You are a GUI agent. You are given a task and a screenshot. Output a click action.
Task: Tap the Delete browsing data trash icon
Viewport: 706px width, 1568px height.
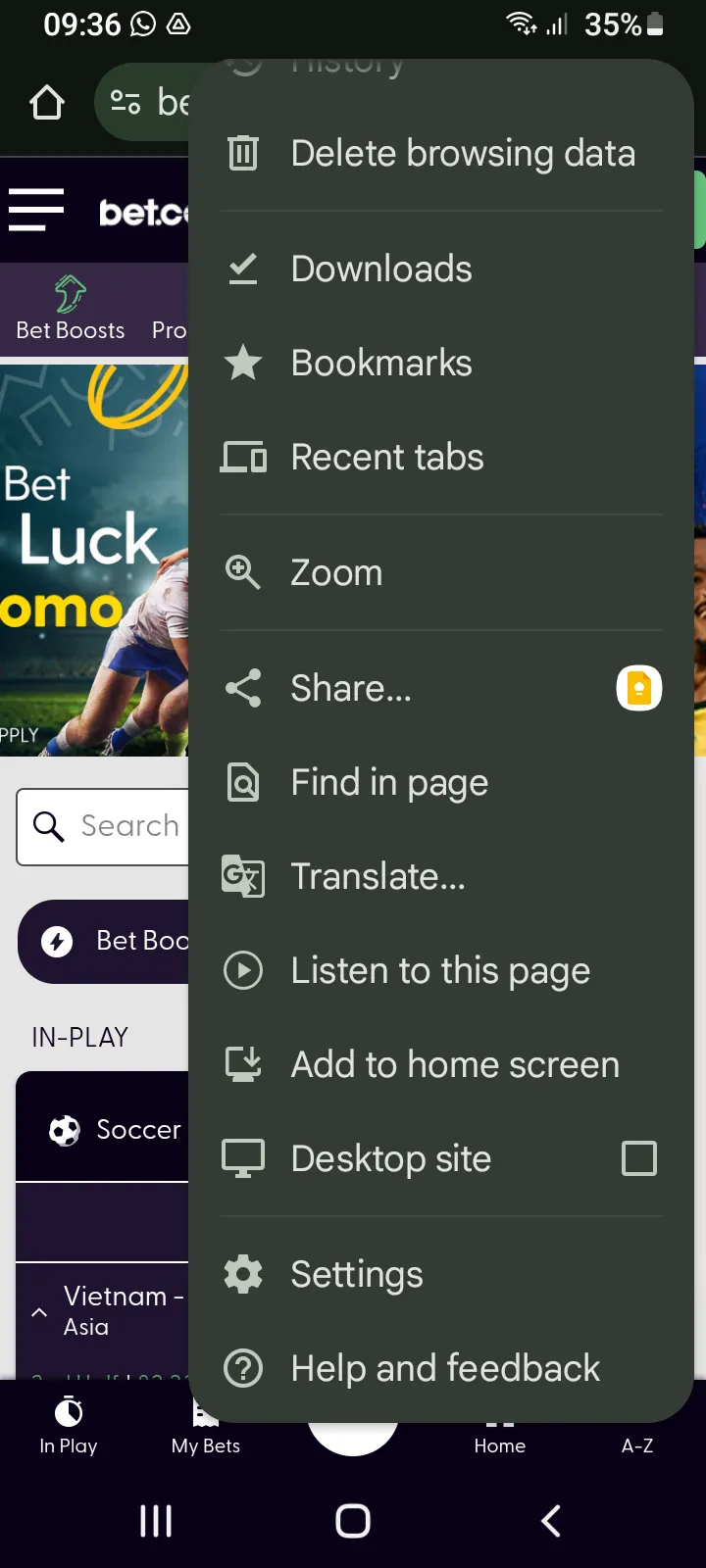click(x=243, y=153)
